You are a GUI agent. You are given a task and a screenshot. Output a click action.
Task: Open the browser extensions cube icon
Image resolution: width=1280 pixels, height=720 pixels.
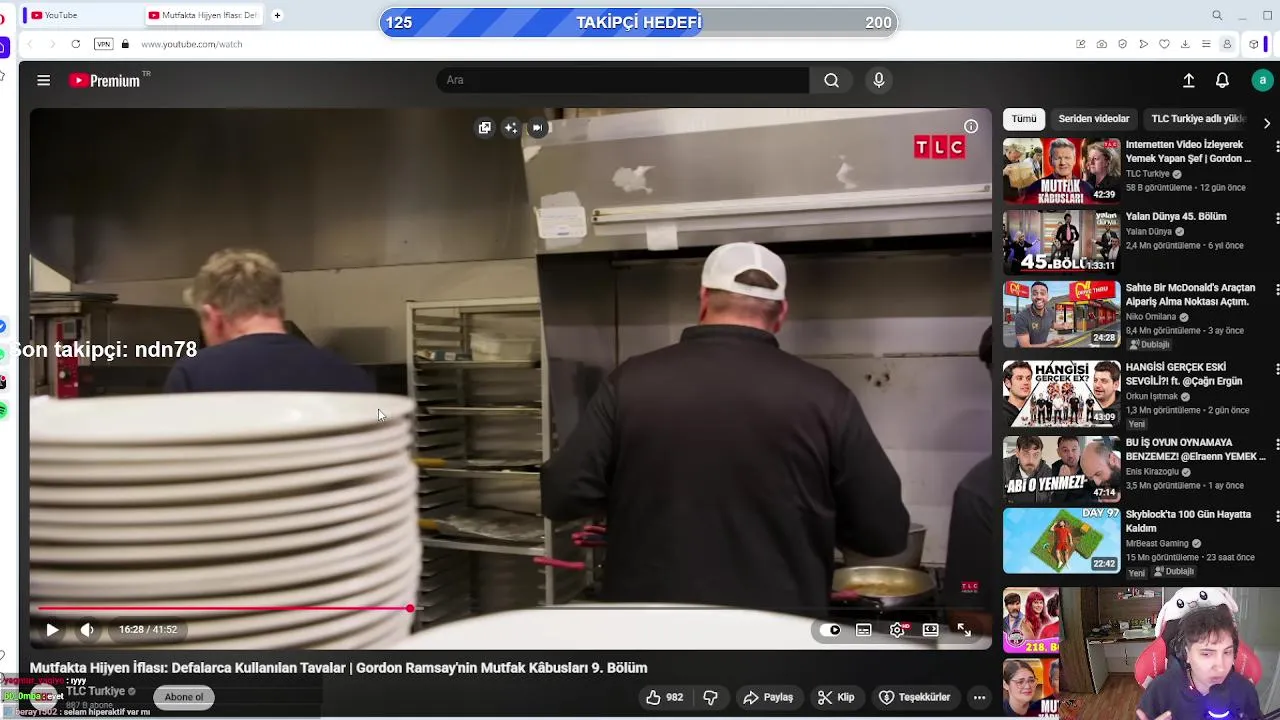(x=1254, y=44)
